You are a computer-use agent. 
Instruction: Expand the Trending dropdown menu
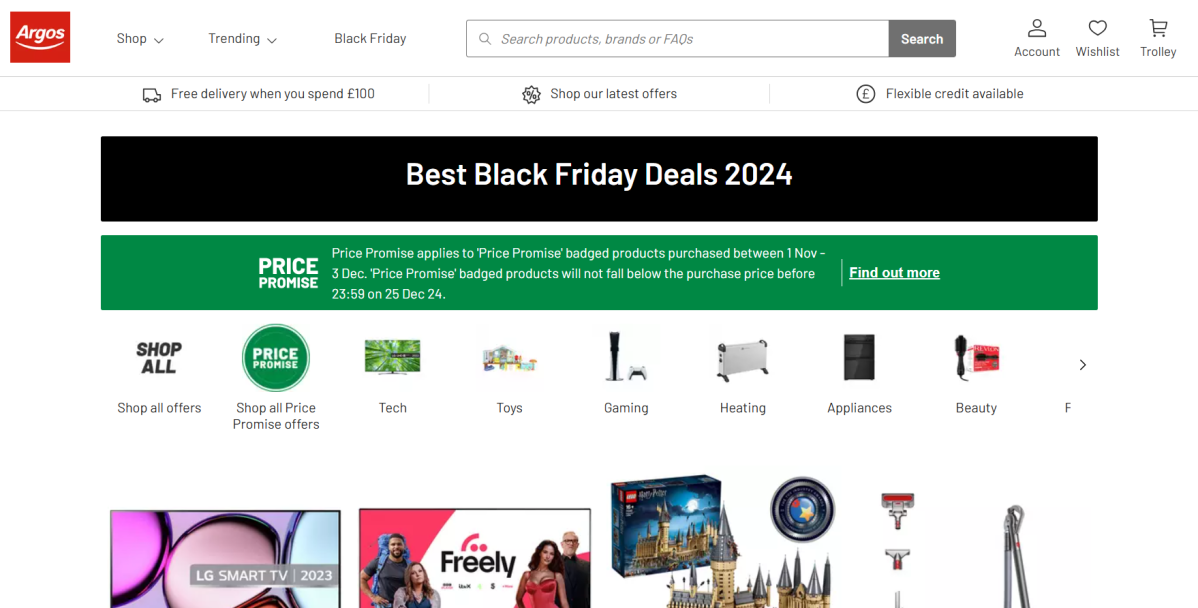(241, 38)
